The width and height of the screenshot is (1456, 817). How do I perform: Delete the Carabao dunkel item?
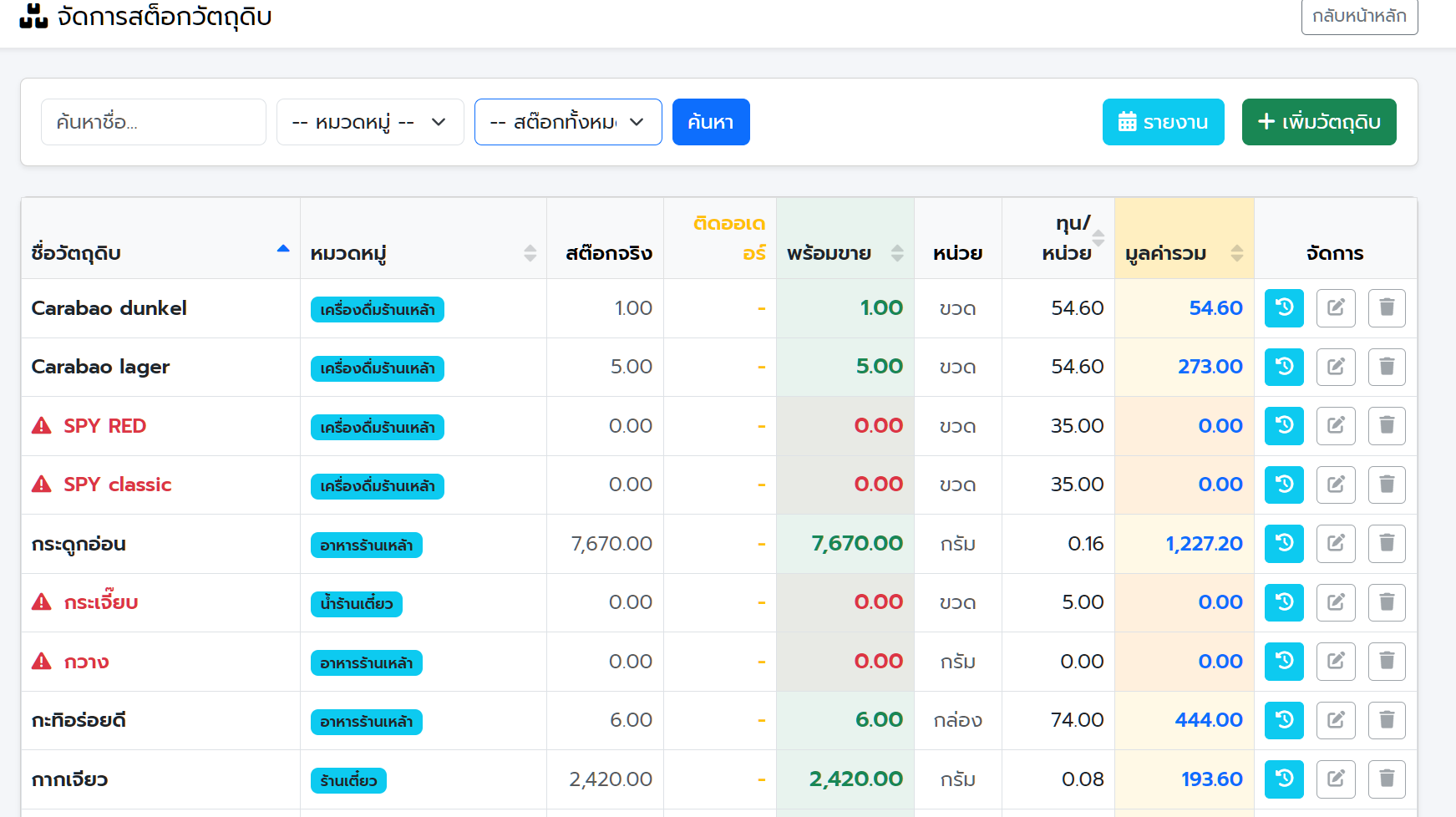pos(1387,308)
